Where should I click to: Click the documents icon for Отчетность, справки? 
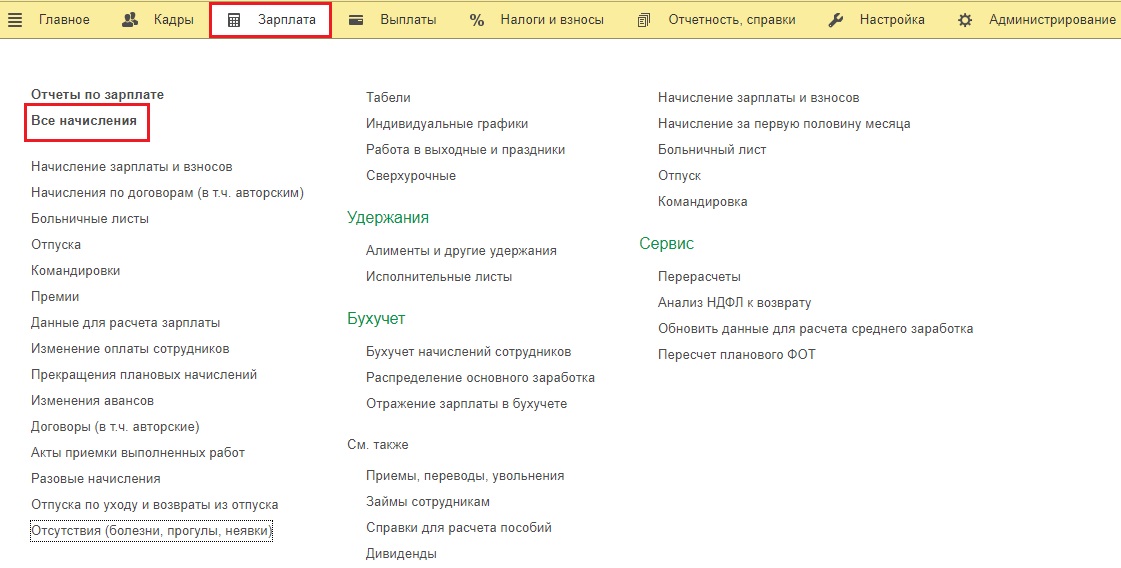(x=644, y=20)
